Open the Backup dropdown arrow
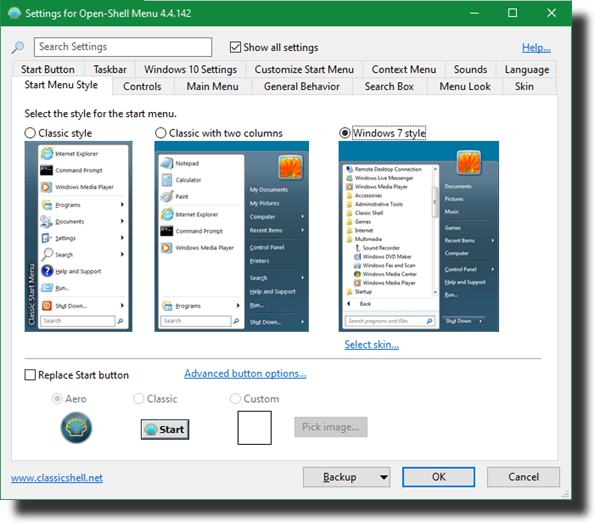 (x=384, y=477)
